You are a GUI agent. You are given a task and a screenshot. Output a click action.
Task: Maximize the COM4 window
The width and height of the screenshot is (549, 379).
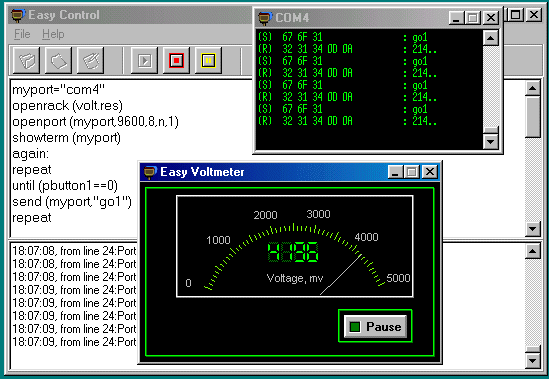[x=473, y=18]
